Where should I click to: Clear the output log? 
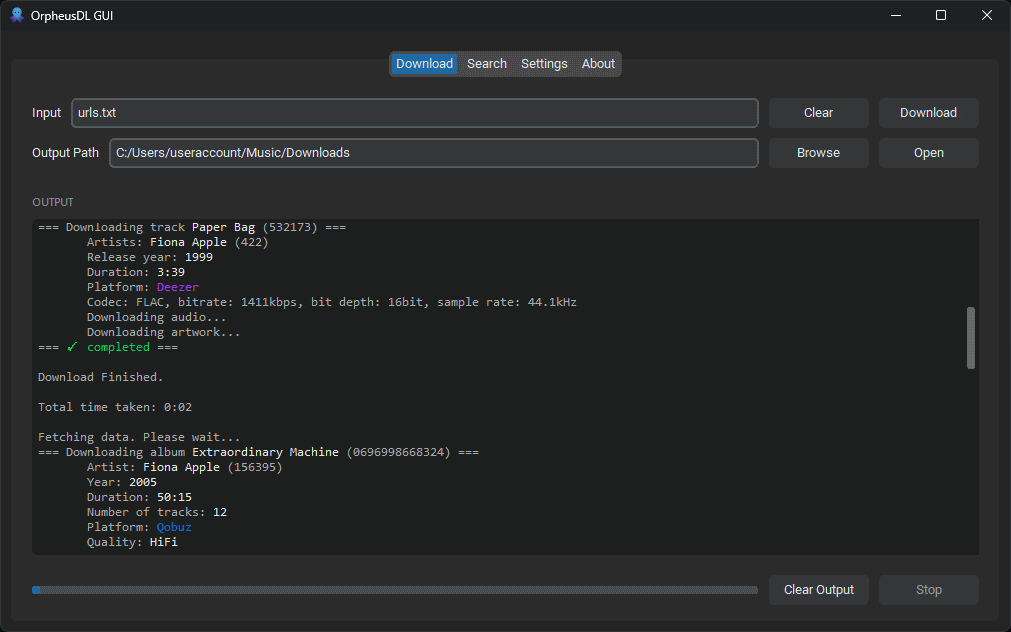(818, 590)
